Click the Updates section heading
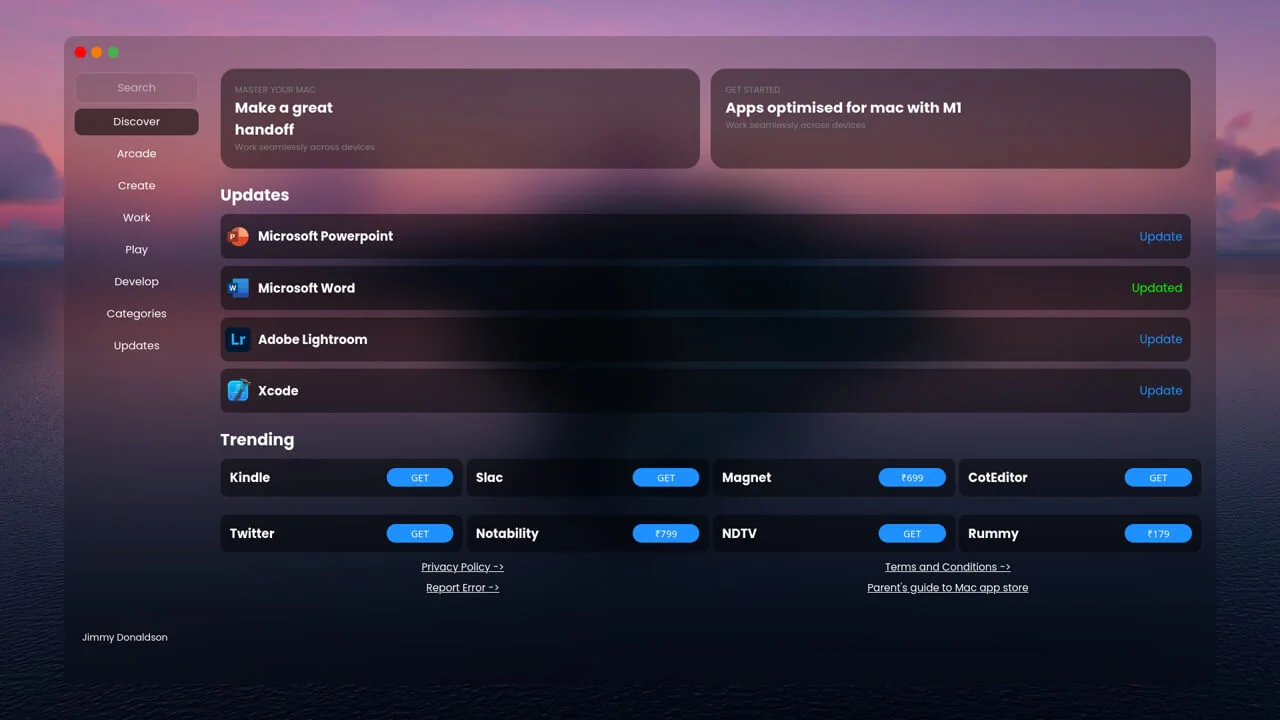This screenshot has height=720, width=1280. point(254,196)
